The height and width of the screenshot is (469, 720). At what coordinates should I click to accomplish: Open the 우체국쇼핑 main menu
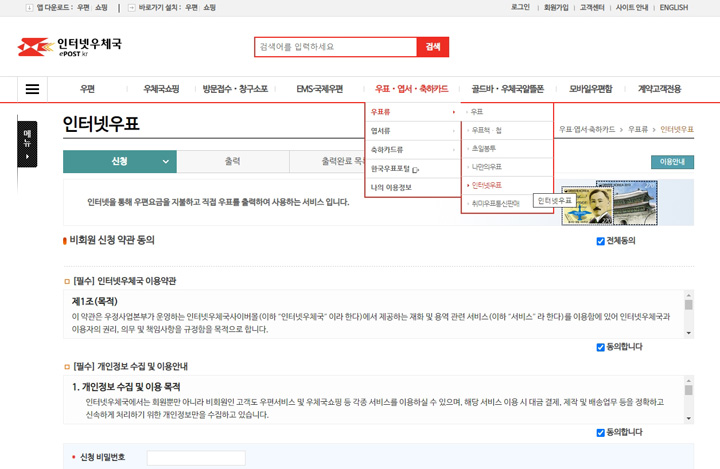(x=161, y=89)
